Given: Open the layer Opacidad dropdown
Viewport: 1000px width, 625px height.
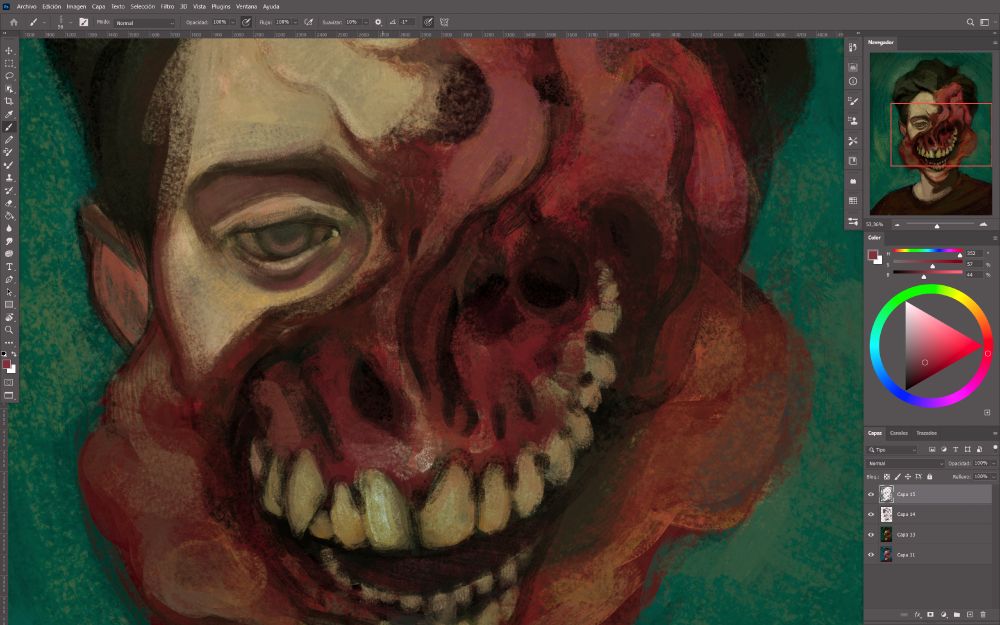Looking at the screenshot, I should (x=992, y=464).
